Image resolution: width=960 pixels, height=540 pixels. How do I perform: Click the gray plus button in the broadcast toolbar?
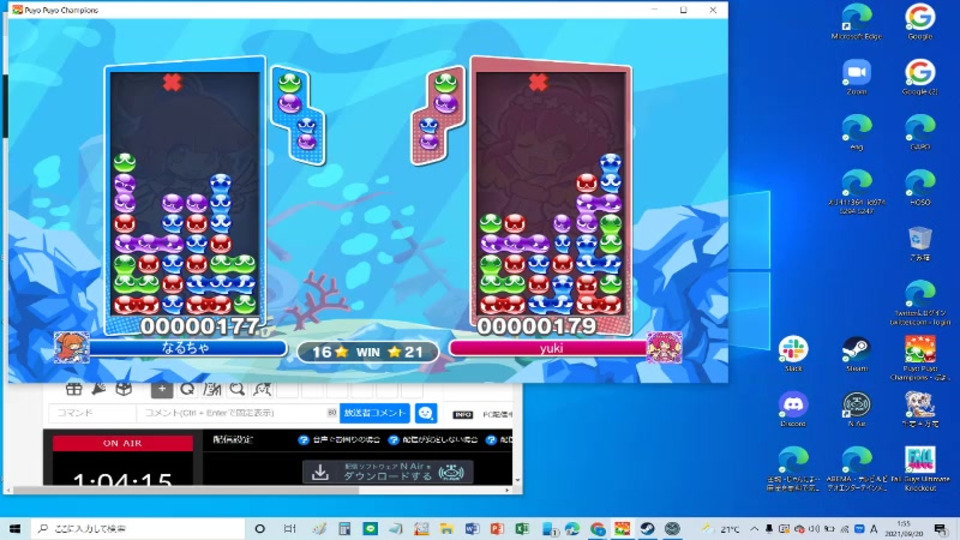162,389
